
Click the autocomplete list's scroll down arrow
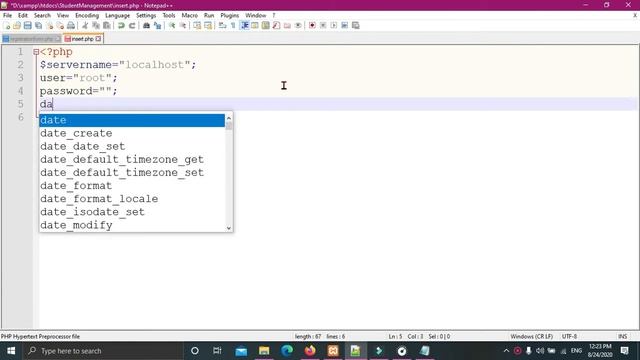[x=229, y=228]
